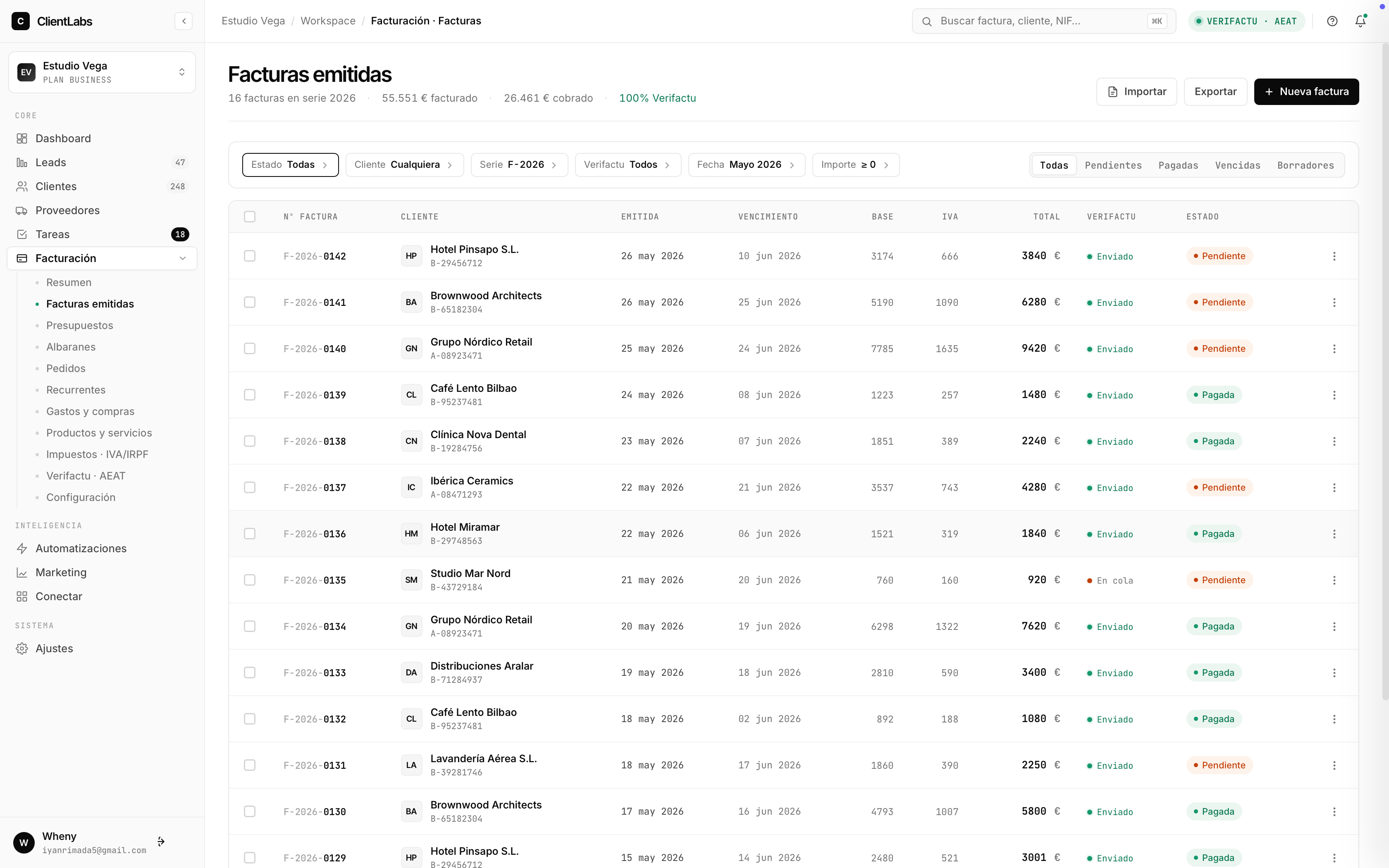Screen dimensions: 1389x868
Task: Open Dashboard from the sidebar
Action: [x=102, y=138]
